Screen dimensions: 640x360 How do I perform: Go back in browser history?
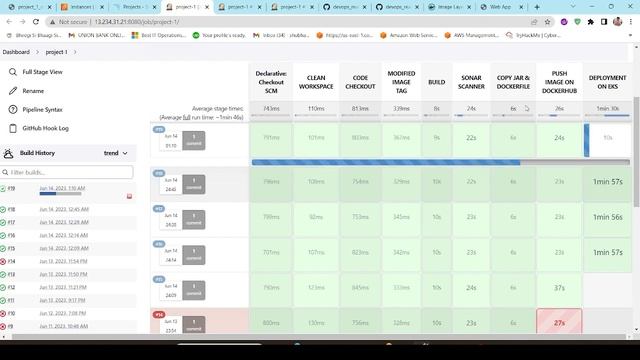[x=9, y=22]
